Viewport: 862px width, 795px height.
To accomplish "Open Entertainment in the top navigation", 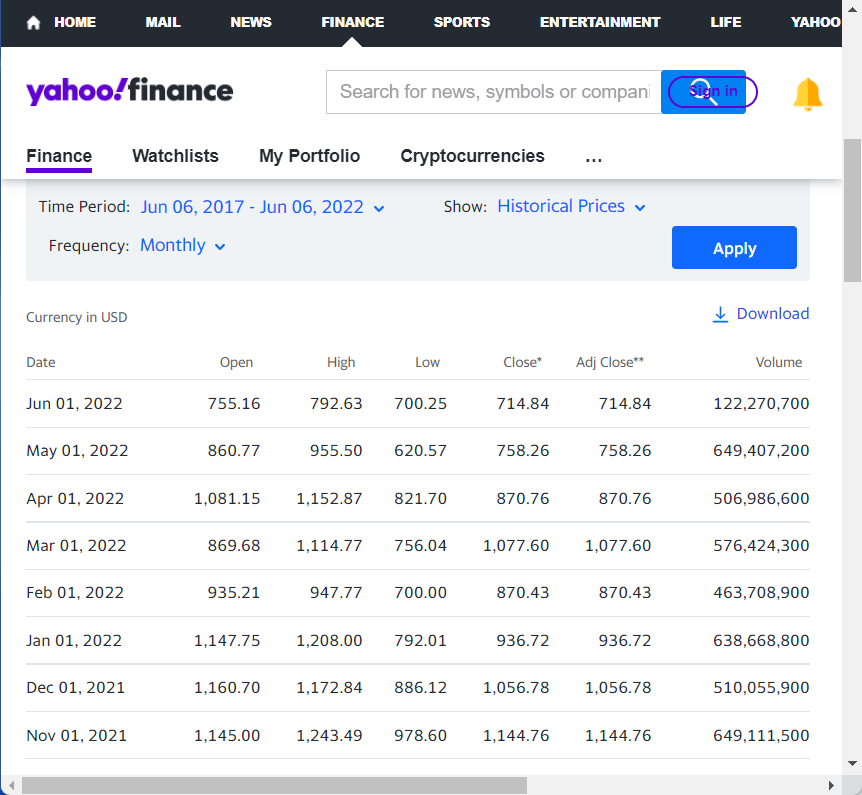I will click(599, 22).
